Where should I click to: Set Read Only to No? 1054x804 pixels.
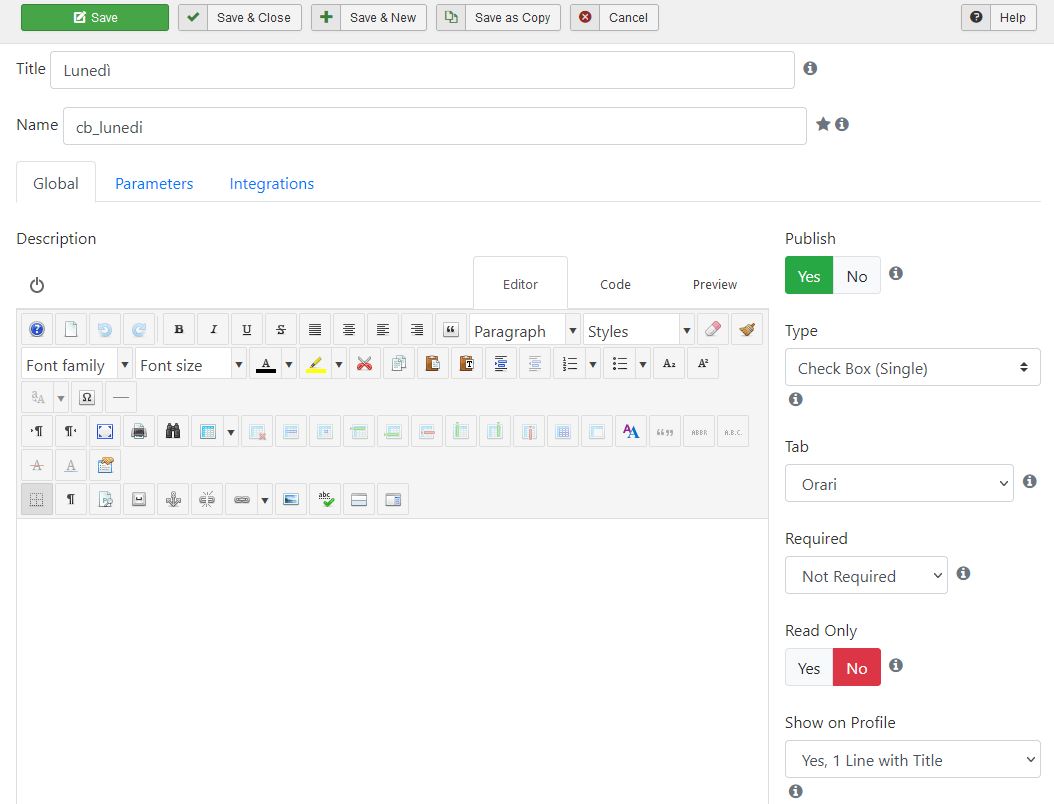pos(856,668)
